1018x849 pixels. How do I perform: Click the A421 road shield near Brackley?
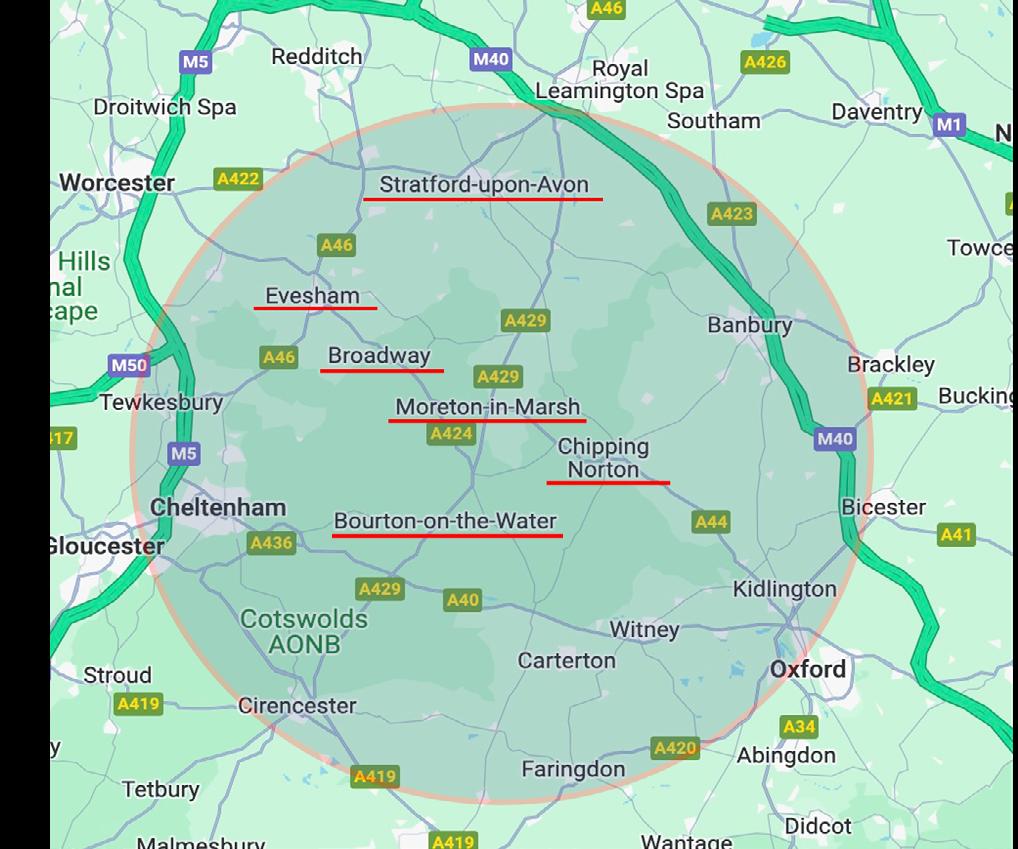pos(892,399)
